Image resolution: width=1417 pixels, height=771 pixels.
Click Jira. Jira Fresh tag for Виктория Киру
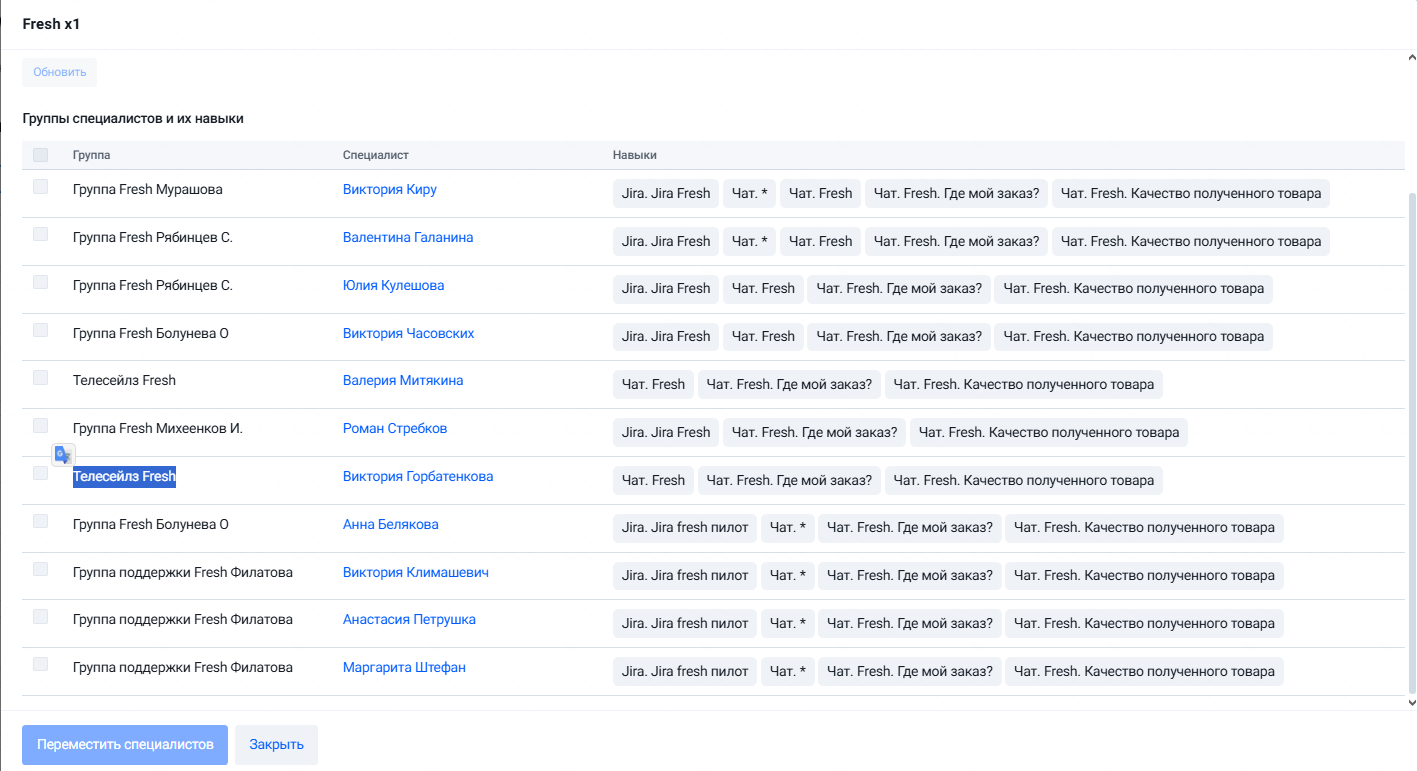click(666, 193)
